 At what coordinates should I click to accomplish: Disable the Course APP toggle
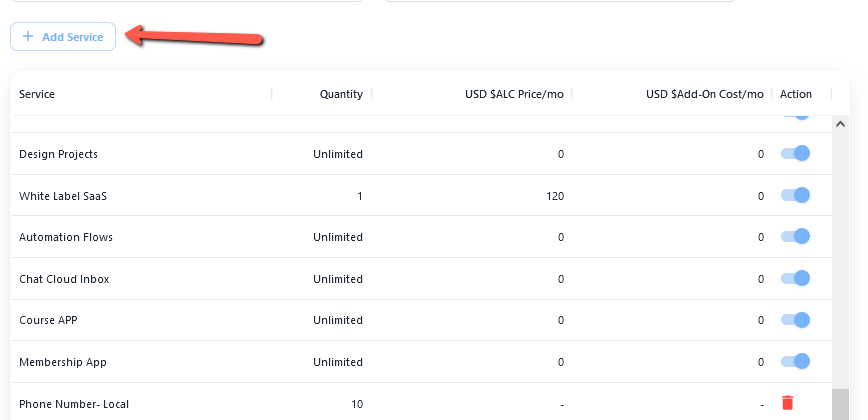point(796,320)
